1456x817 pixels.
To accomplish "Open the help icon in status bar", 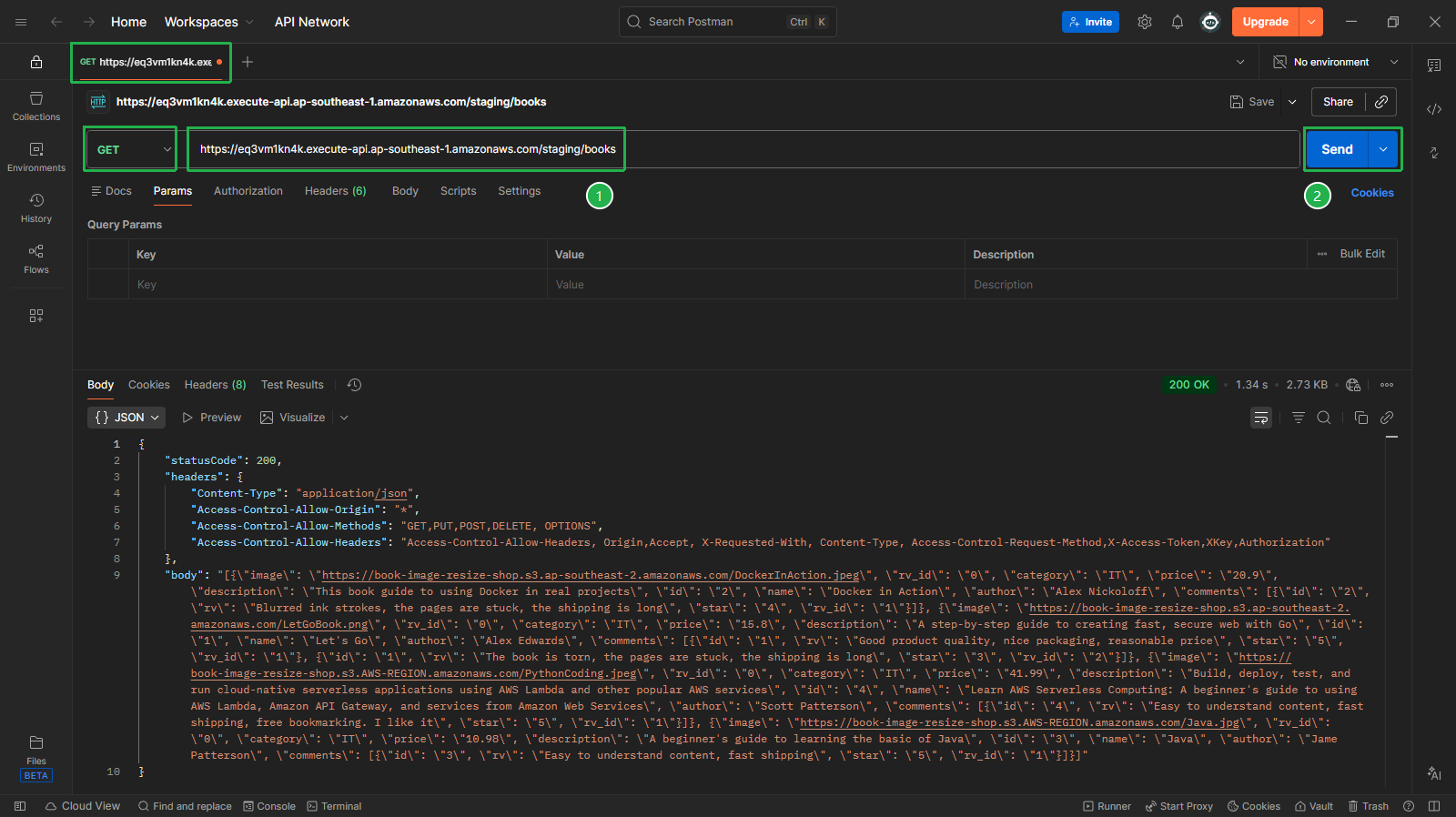I will 1409,806.
